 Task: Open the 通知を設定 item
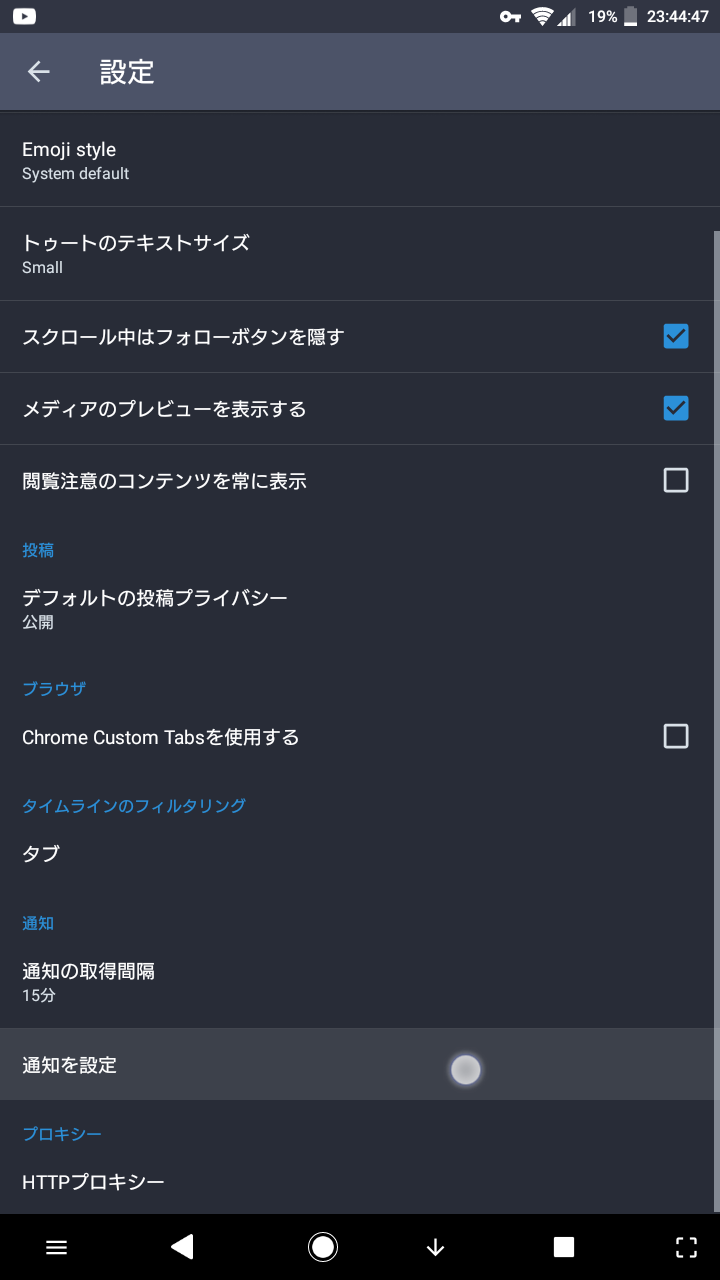360,1065
